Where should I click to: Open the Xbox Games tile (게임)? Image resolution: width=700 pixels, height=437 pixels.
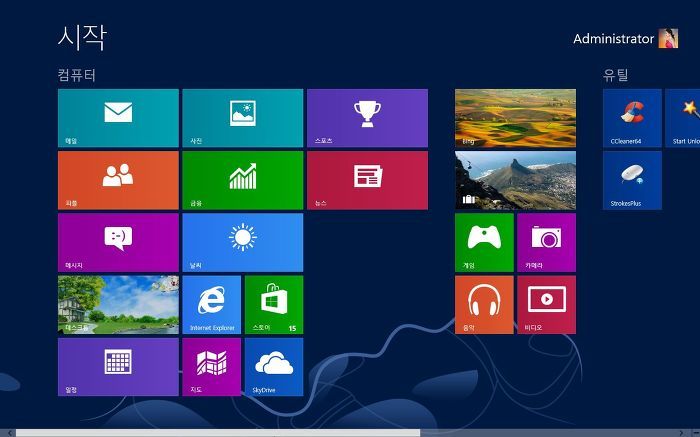484,242
